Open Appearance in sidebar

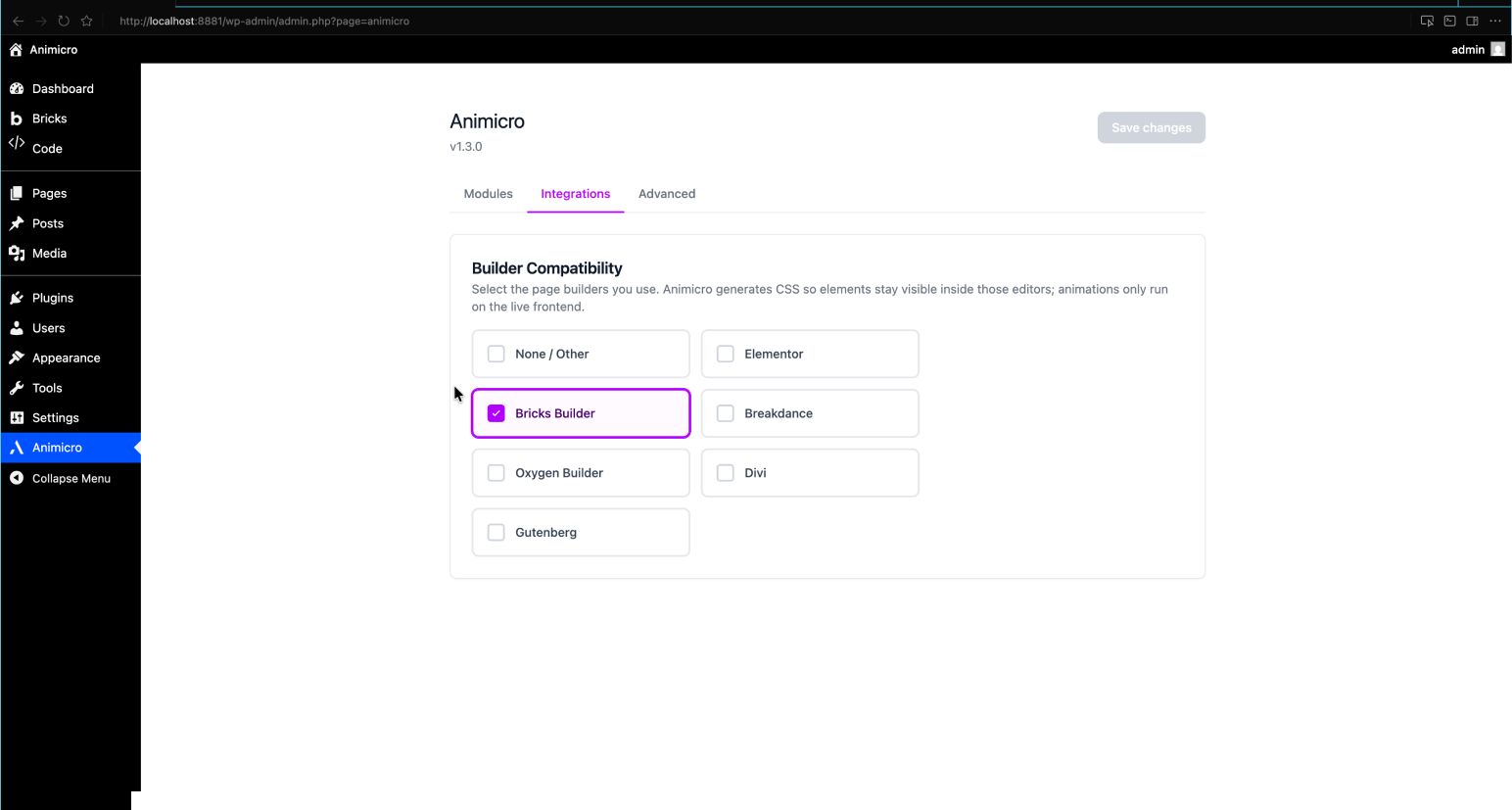click(71, 357)
